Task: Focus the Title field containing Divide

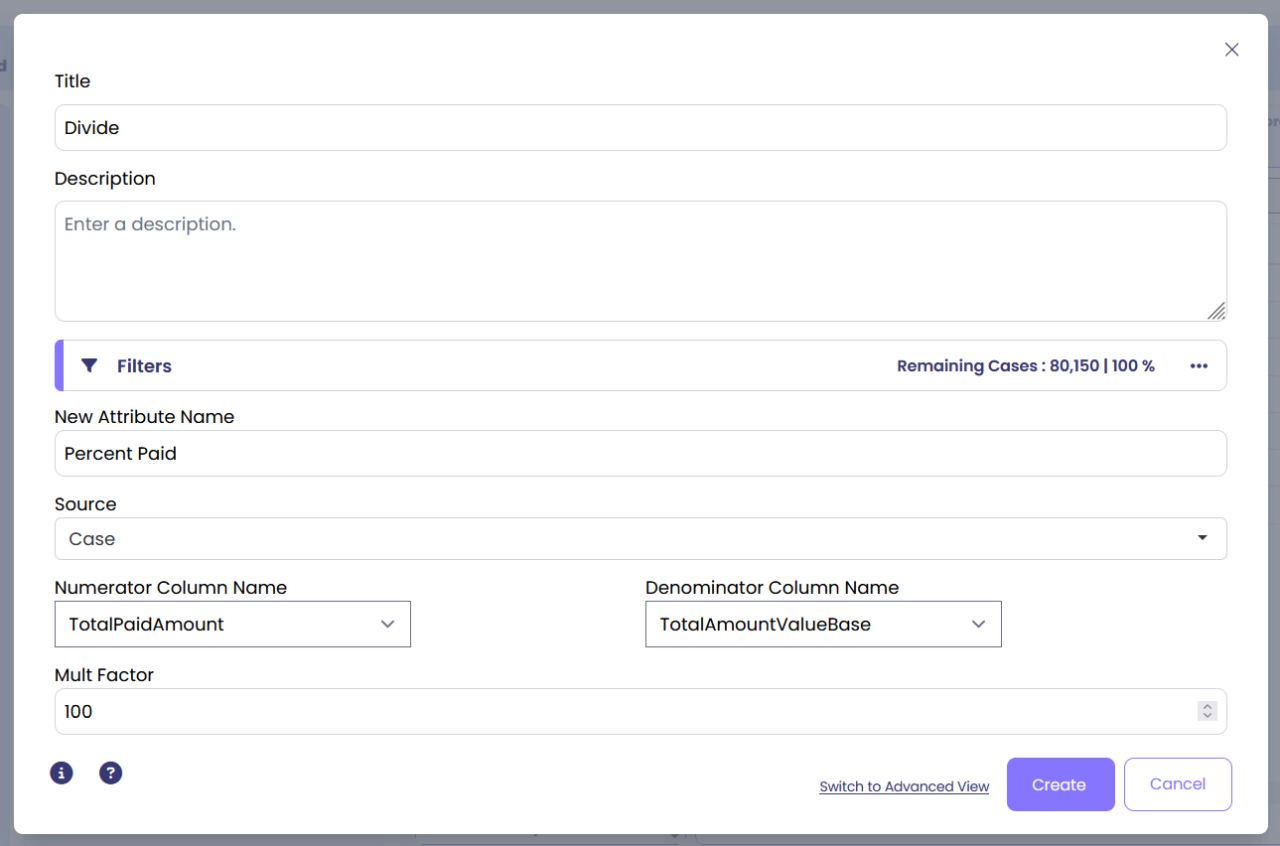Action: [x=640, y=128]
